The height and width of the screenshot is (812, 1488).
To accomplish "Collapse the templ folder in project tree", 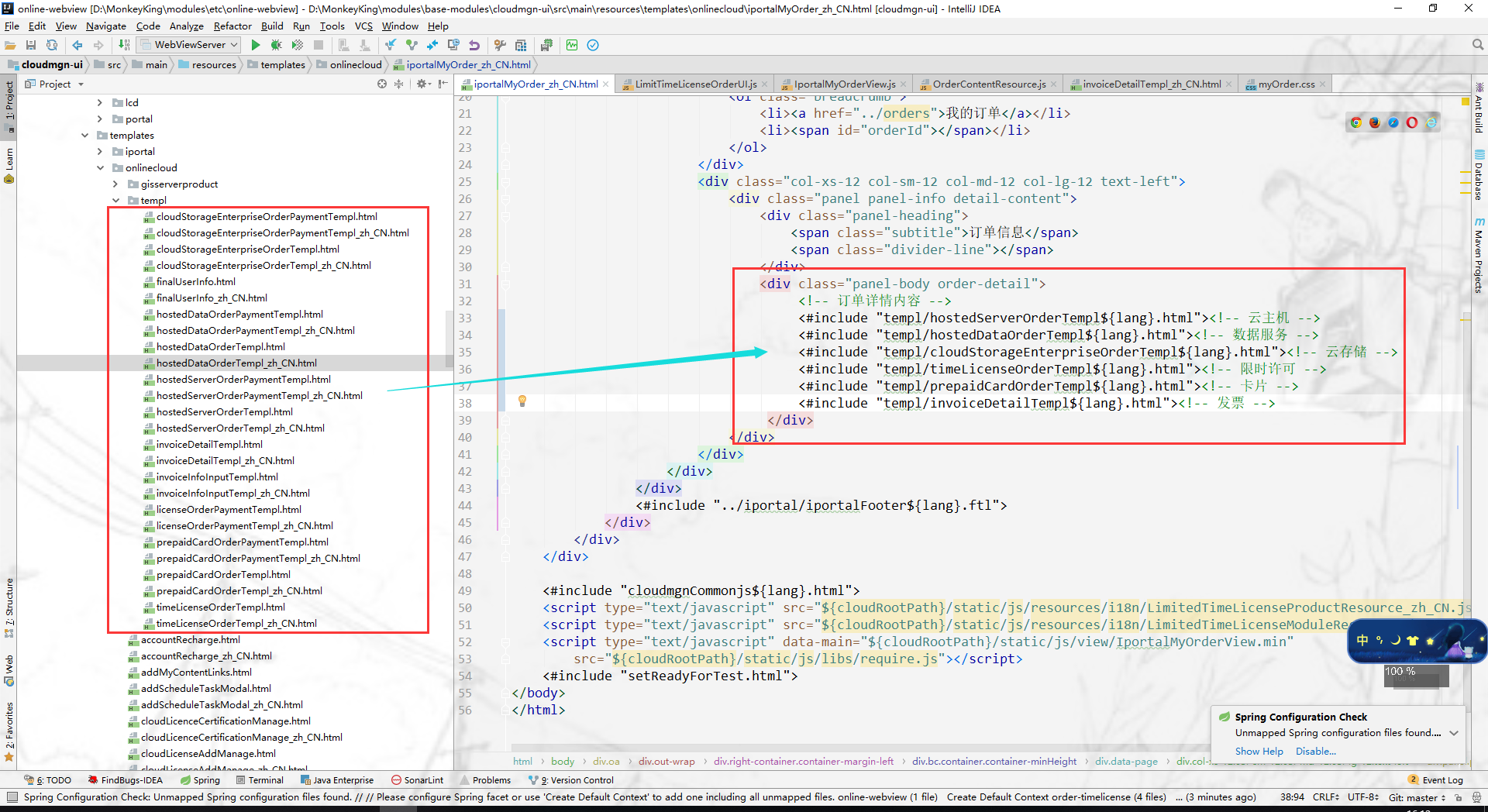I will coord(116,200).
